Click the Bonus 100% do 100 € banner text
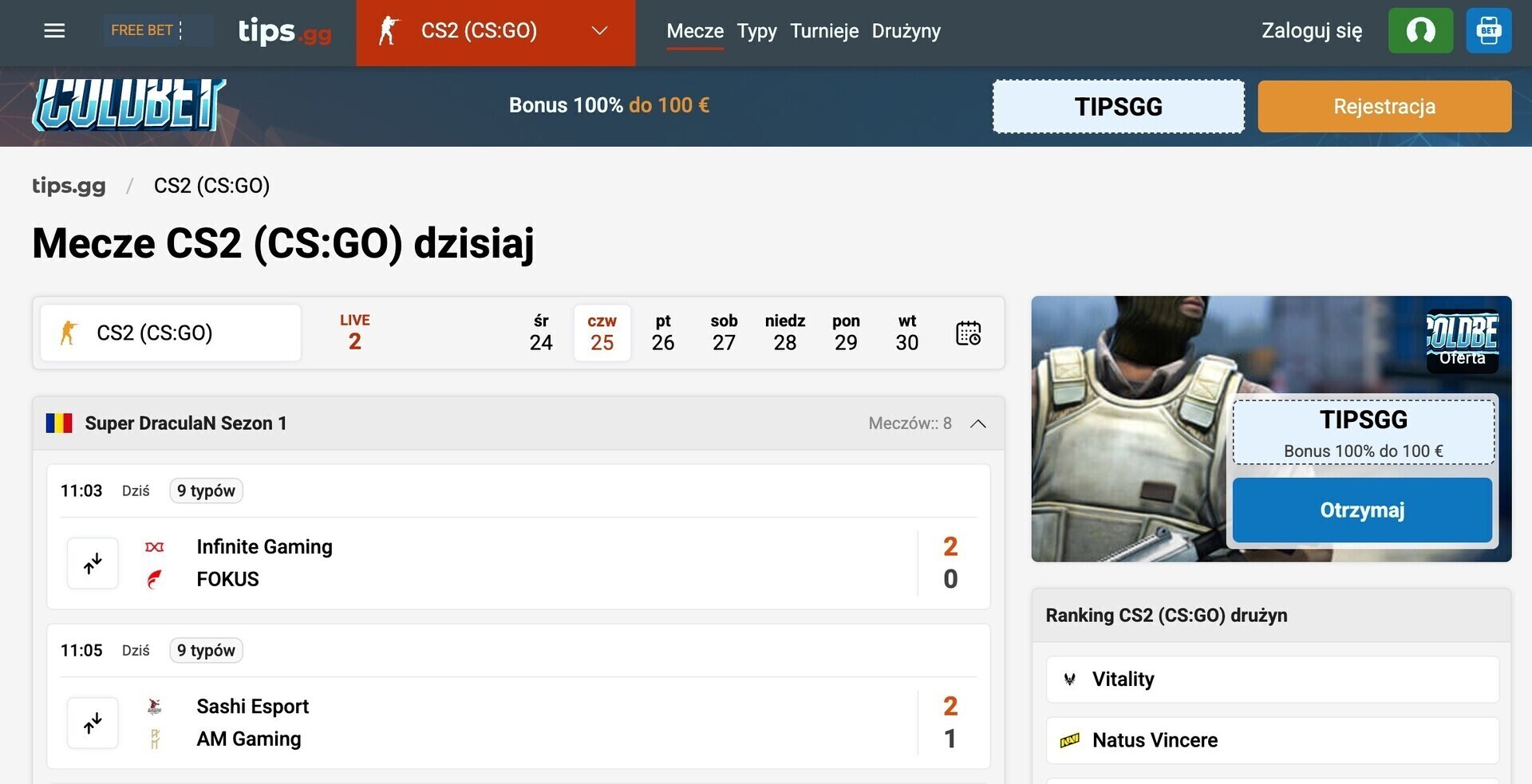 [x=609, y=106]
